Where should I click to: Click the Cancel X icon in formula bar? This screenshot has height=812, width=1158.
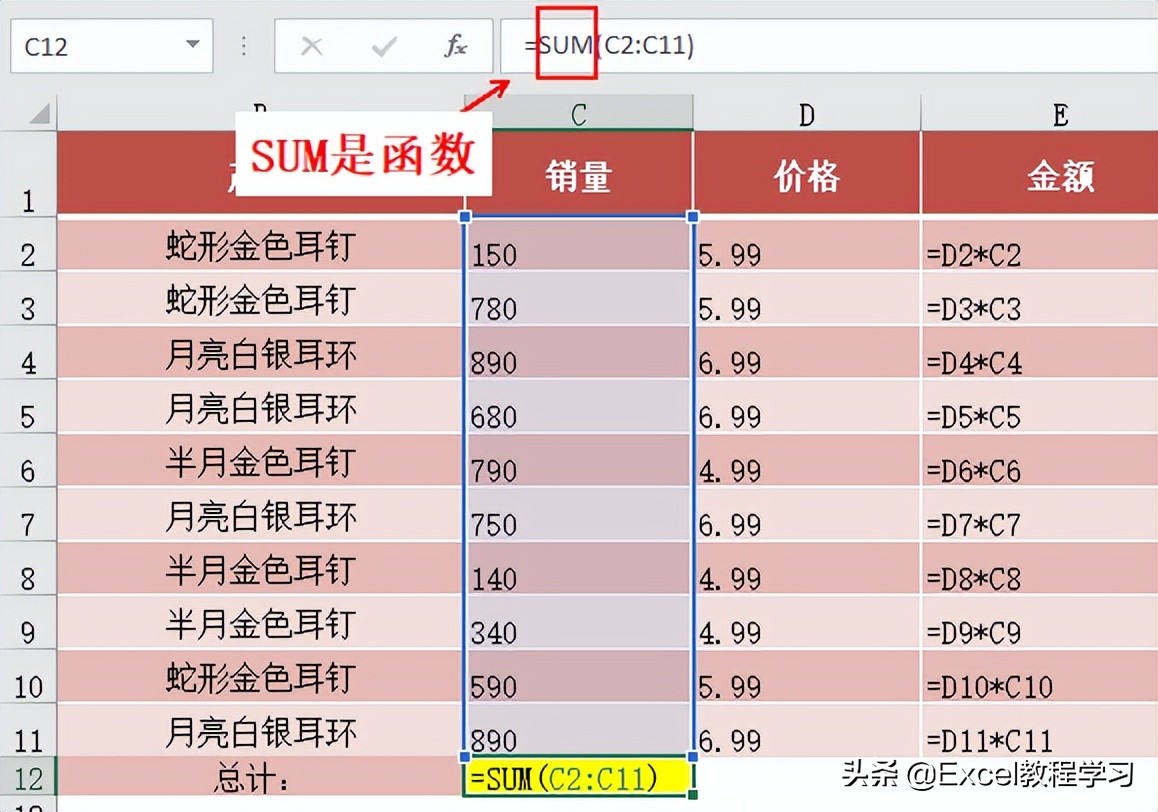(312, 47)
